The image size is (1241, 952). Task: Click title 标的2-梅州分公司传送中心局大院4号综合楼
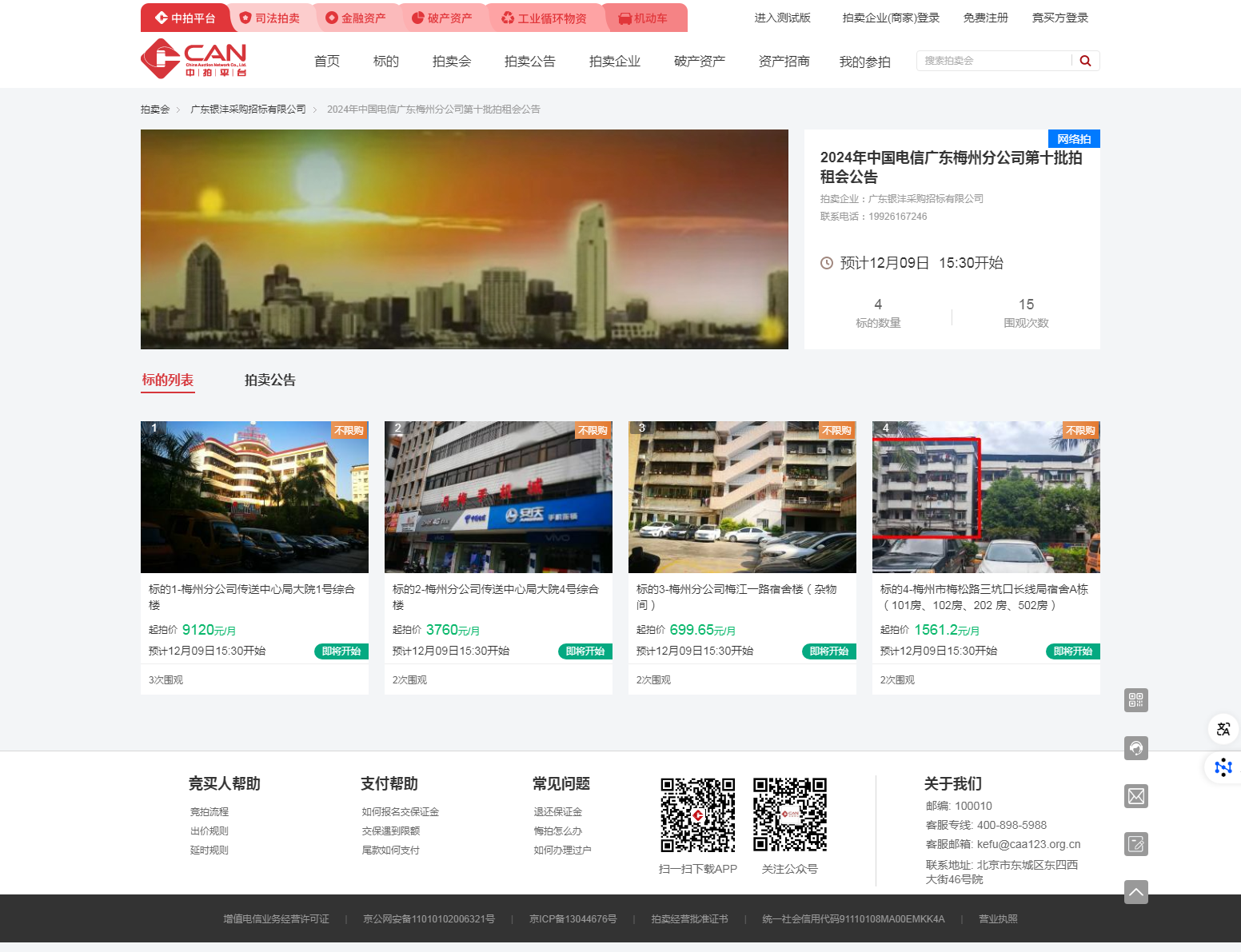496,597
